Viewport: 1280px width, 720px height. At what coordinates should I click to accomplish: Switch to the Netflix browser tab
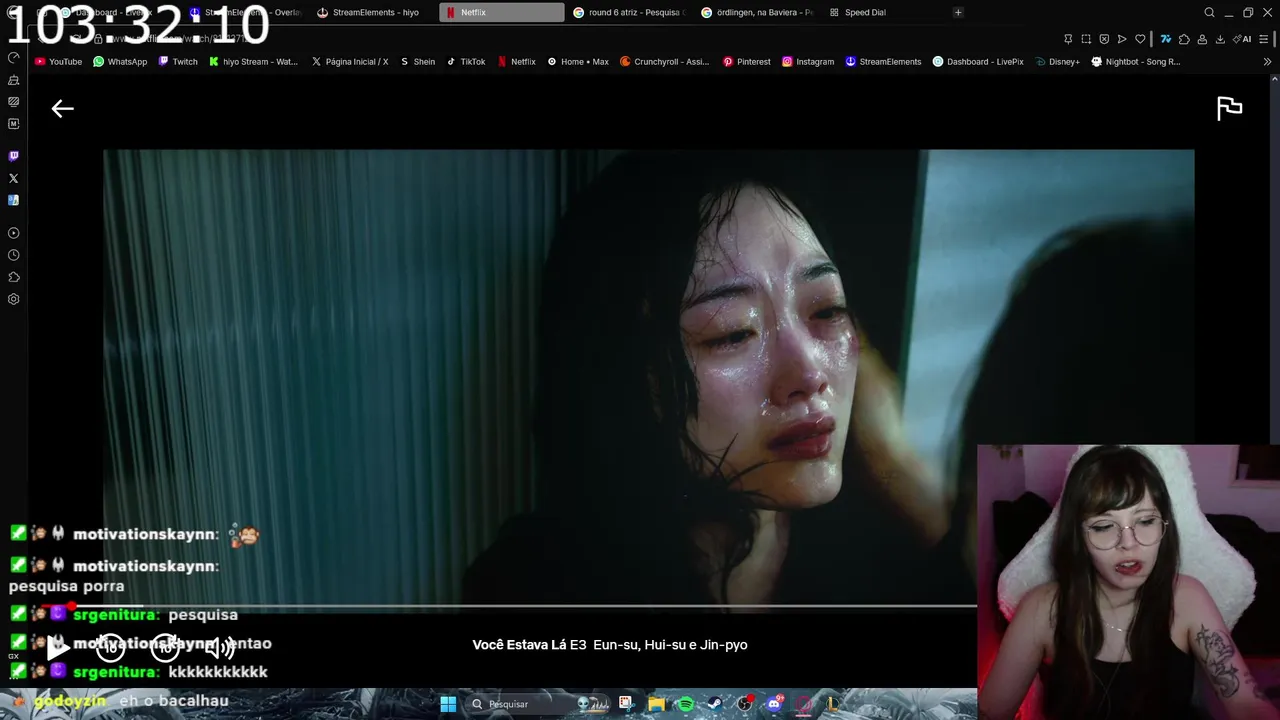tap(501, 12)
